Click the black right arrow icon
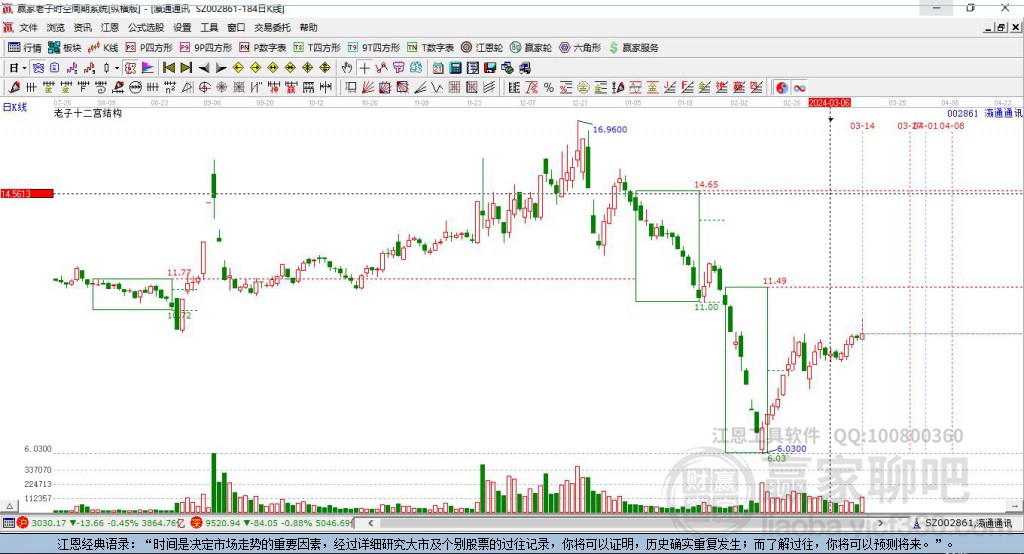Image resolution: width=1024 pixels, height=554 pixels. pyautogui.click(x=221, y=68)
